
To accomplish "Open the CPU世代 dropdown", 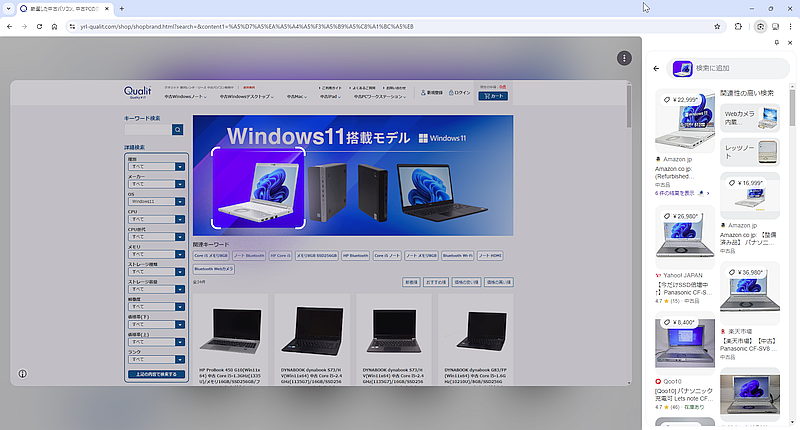I will (x=156, y=237).
